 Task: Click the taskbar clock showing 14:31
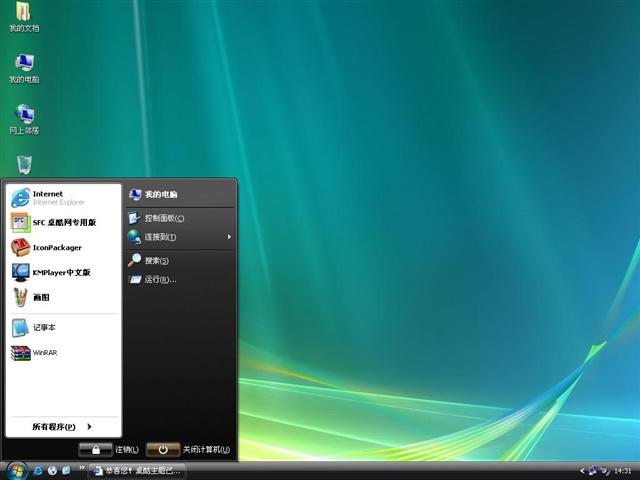[622, 470]
